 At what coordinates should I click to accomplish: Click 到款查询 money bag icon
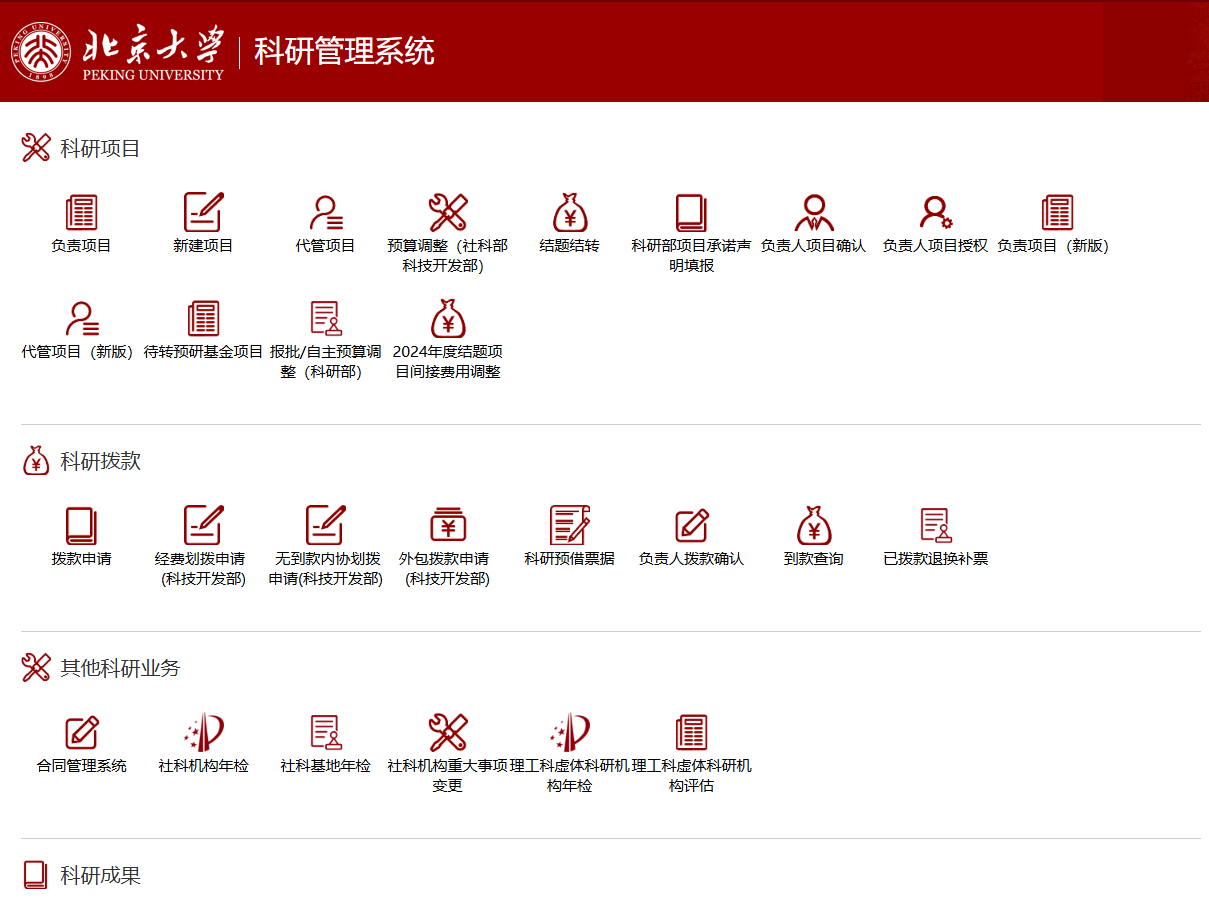[x=813, y=526]
